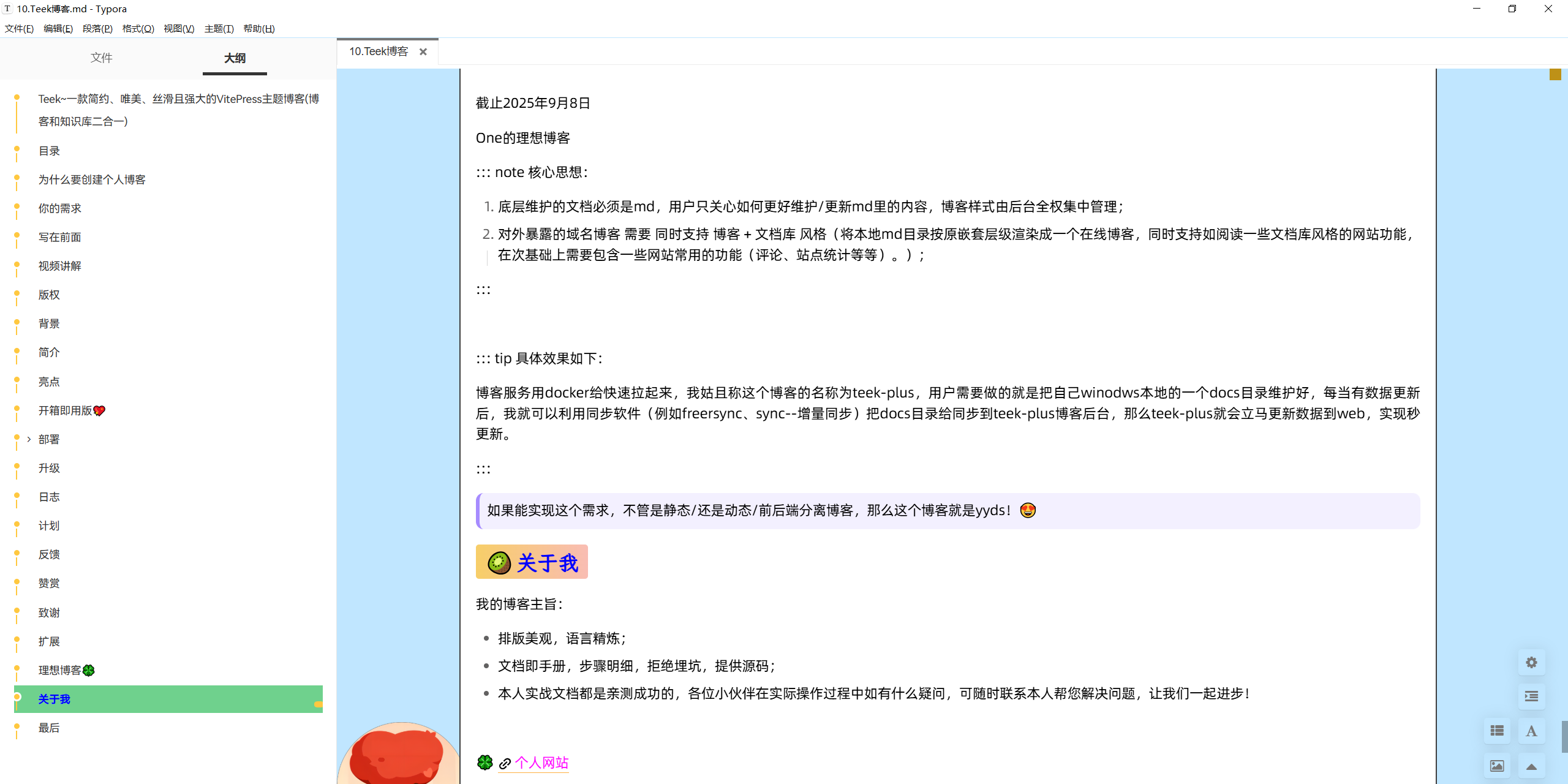Click the orange square marker top right
1568x784 pixels.
1555,75
